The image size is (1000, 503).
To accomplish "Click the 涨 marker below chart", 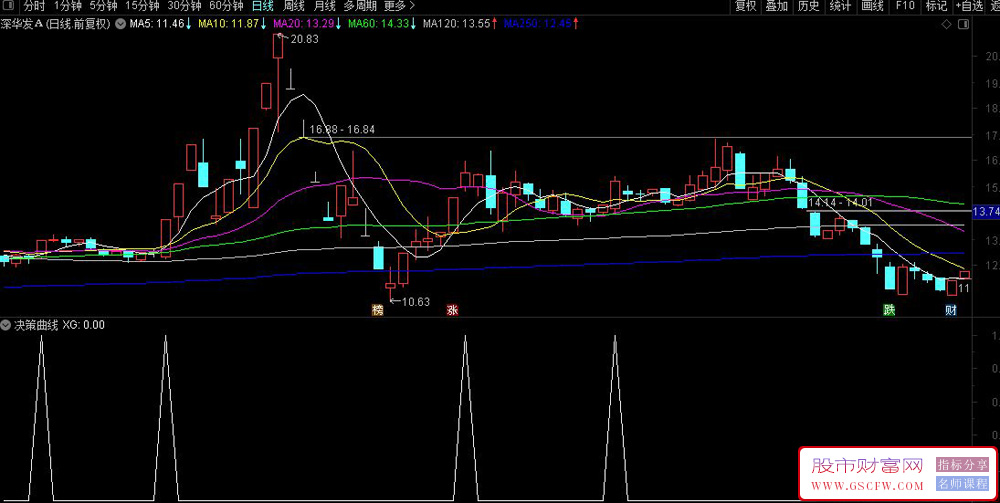I will click(452, 310).
